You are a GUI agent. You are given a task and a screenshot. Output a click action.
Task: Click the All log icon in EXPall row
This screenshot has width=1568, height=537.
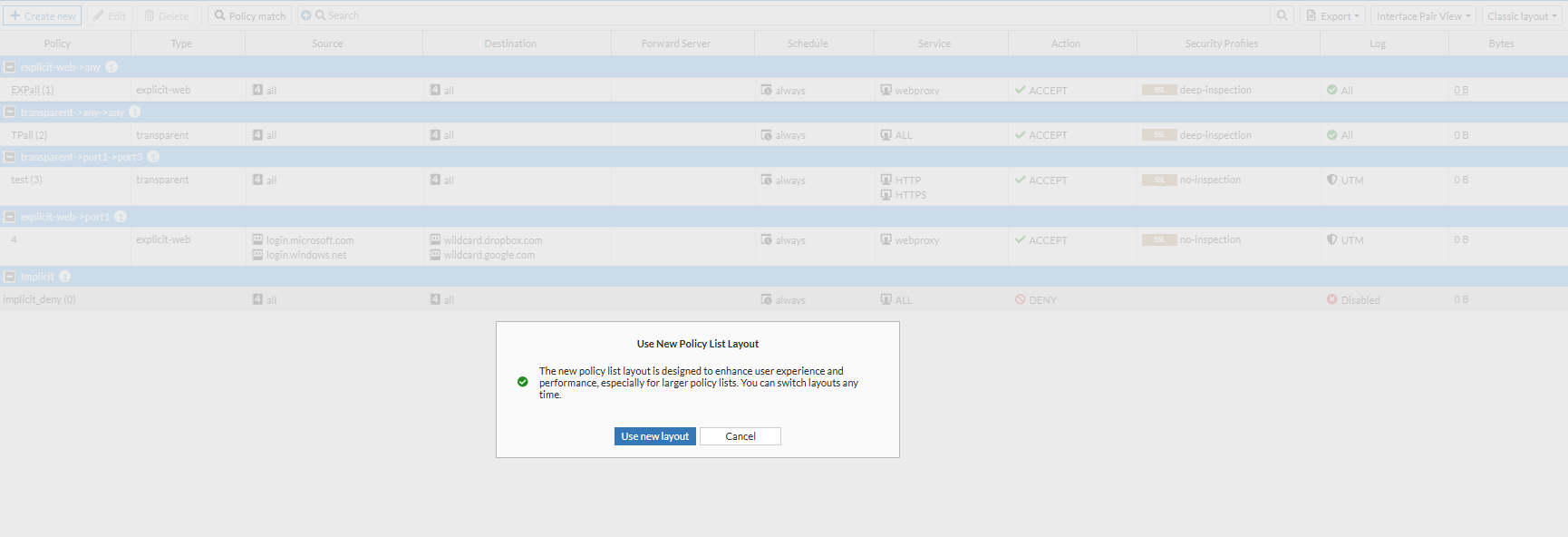1332,90
